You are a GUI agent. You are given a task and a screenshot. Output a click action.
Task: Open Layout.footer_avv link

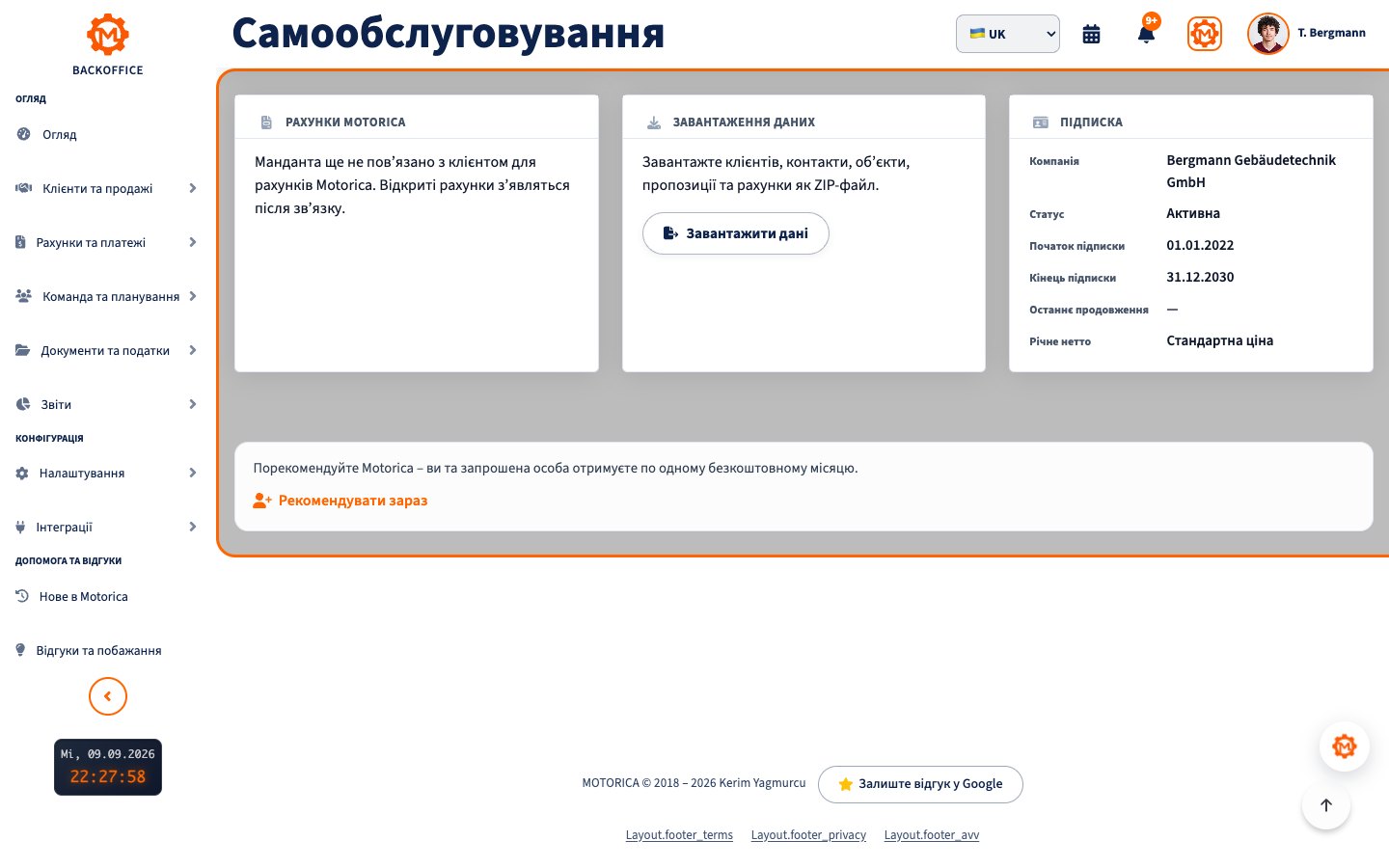point(932,835)
